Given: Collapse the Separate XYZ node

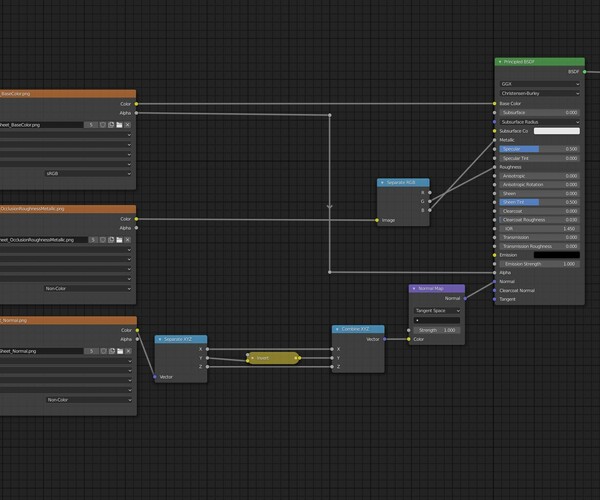Looking at the screenshot, I should (160, 339).
